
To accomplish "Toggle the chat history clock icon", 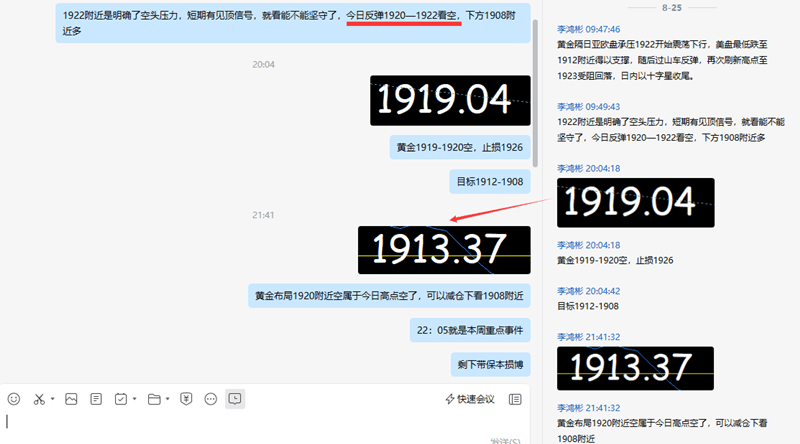I will click(x=235, y=398).
